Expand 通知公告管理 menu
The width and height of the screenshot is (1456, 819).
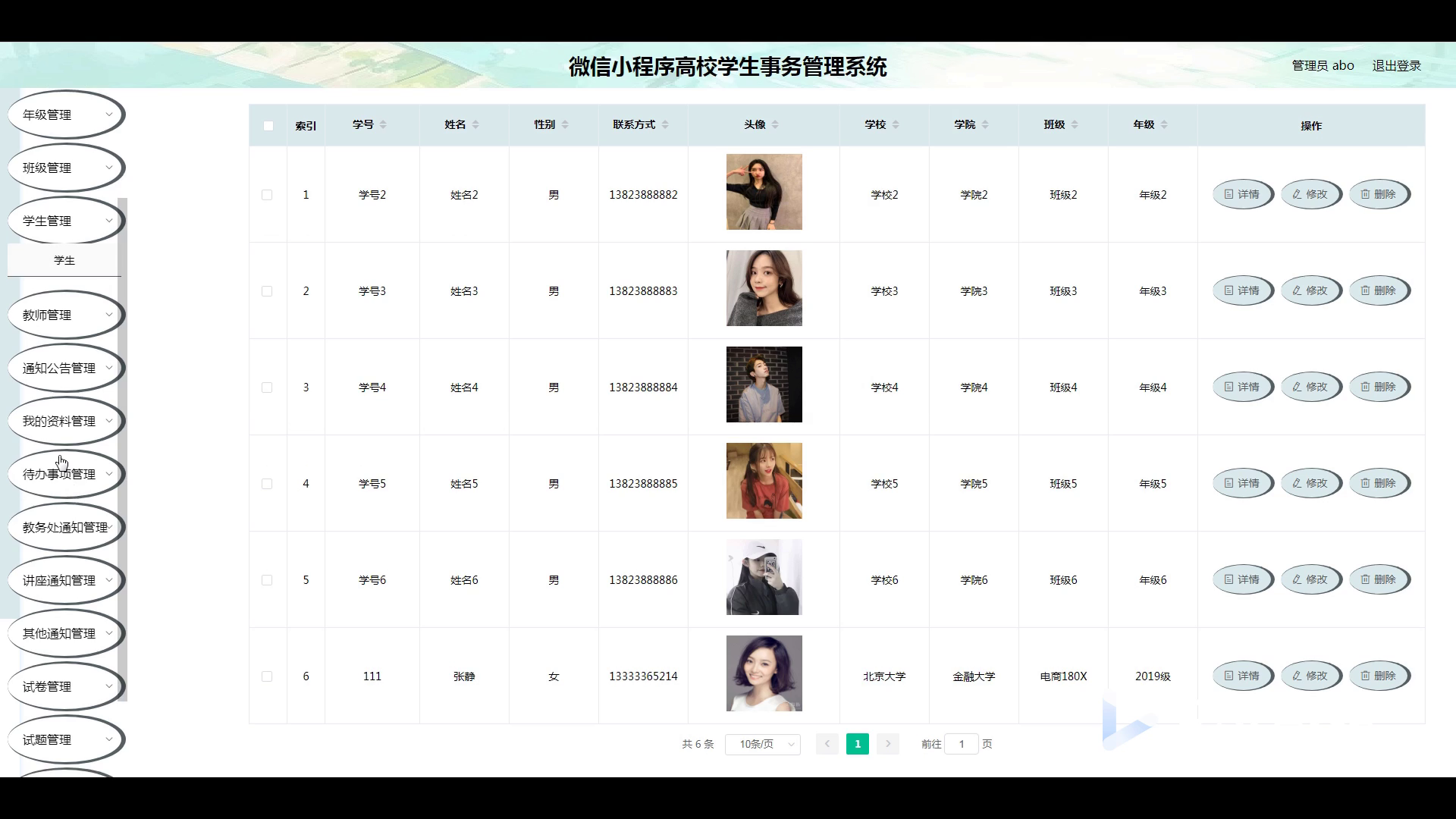coord(66,368)
